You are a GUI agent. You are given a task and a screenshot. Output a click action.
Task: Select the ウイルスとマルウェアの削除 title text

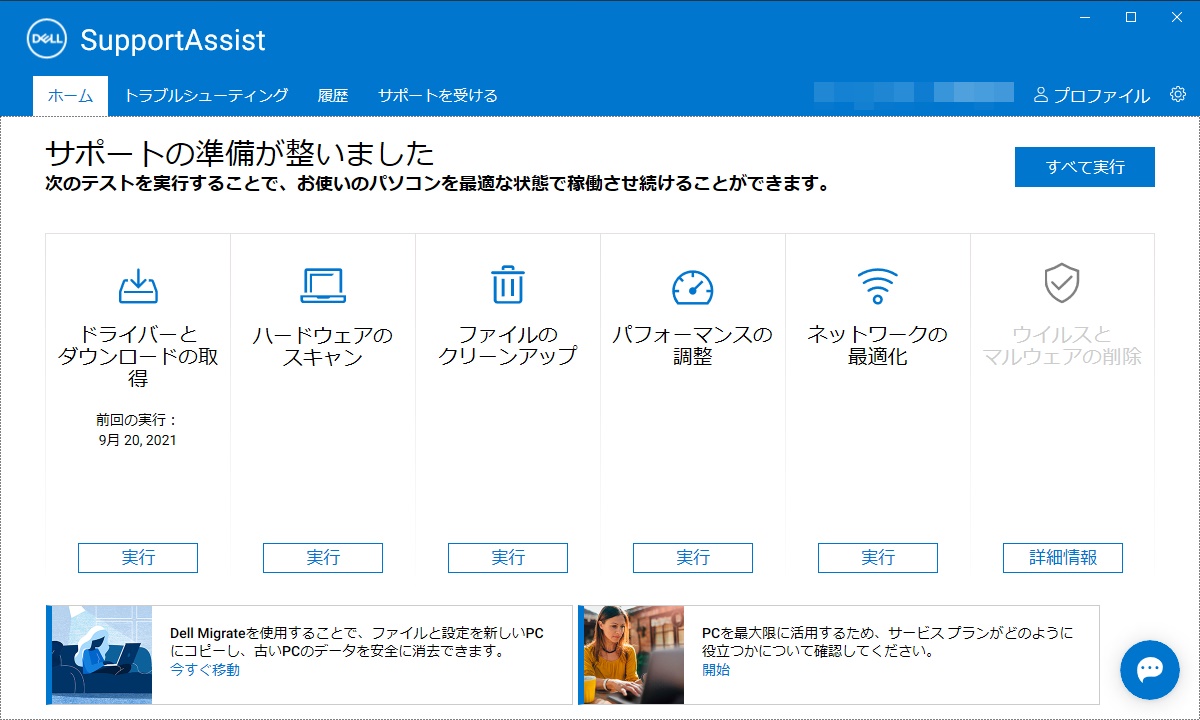(x=1062, y=346)
